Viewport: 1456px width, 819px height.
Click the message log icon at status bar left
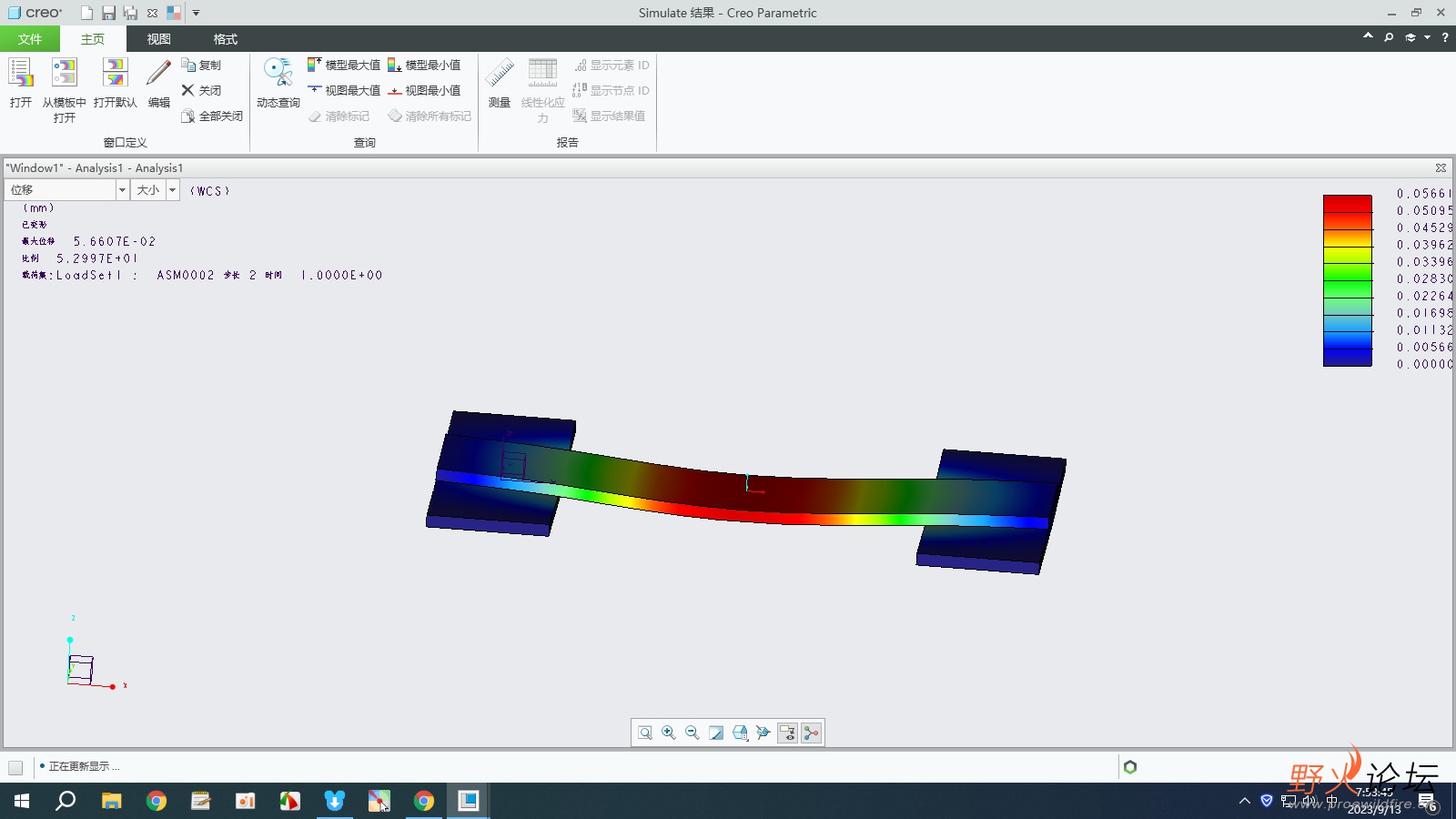tap(15, 767)
